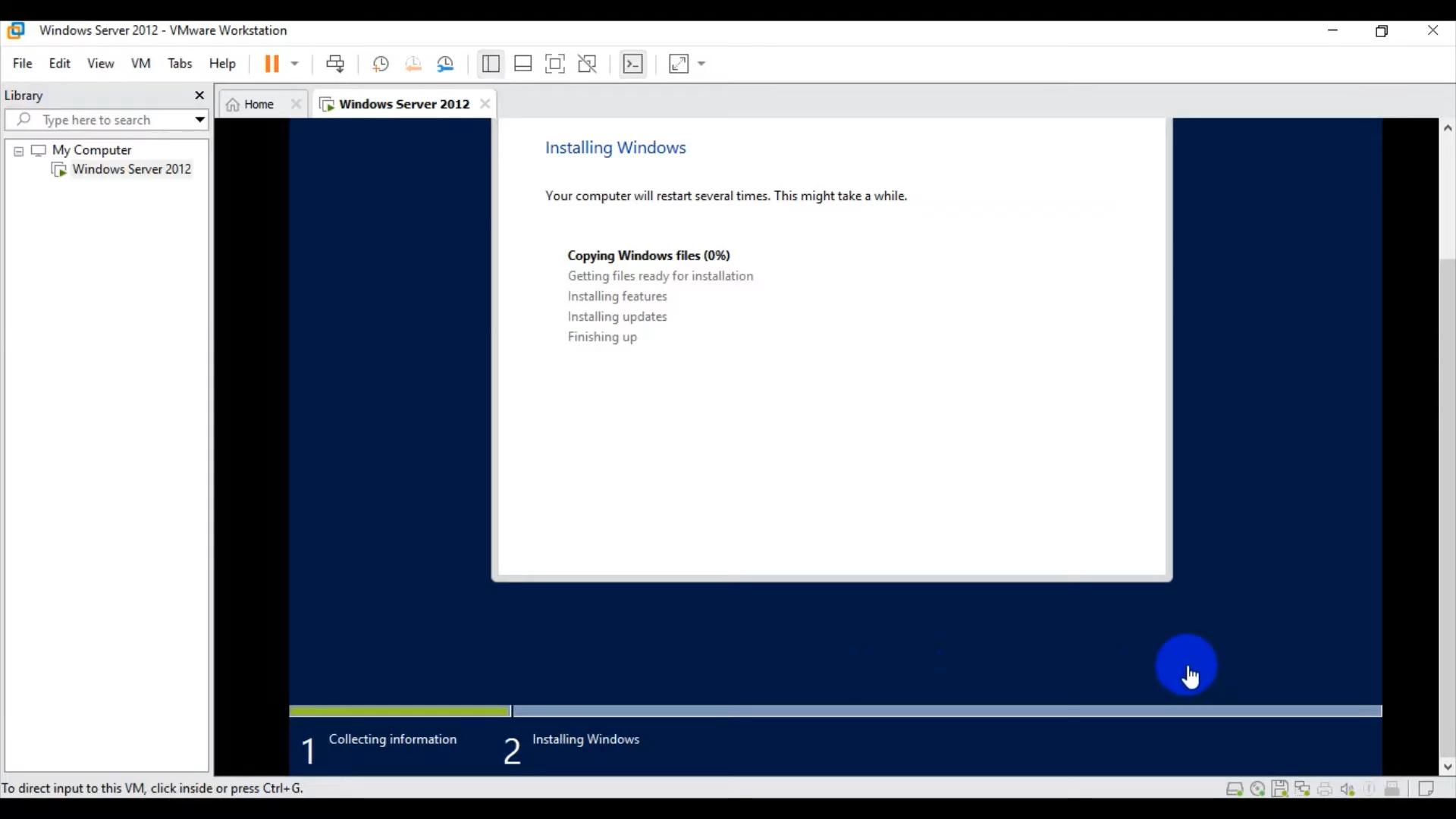Click the stretch guest display icon
The width and height of the screenshot is (1456, 819).
pyautogui.click(x=679, y=64)
